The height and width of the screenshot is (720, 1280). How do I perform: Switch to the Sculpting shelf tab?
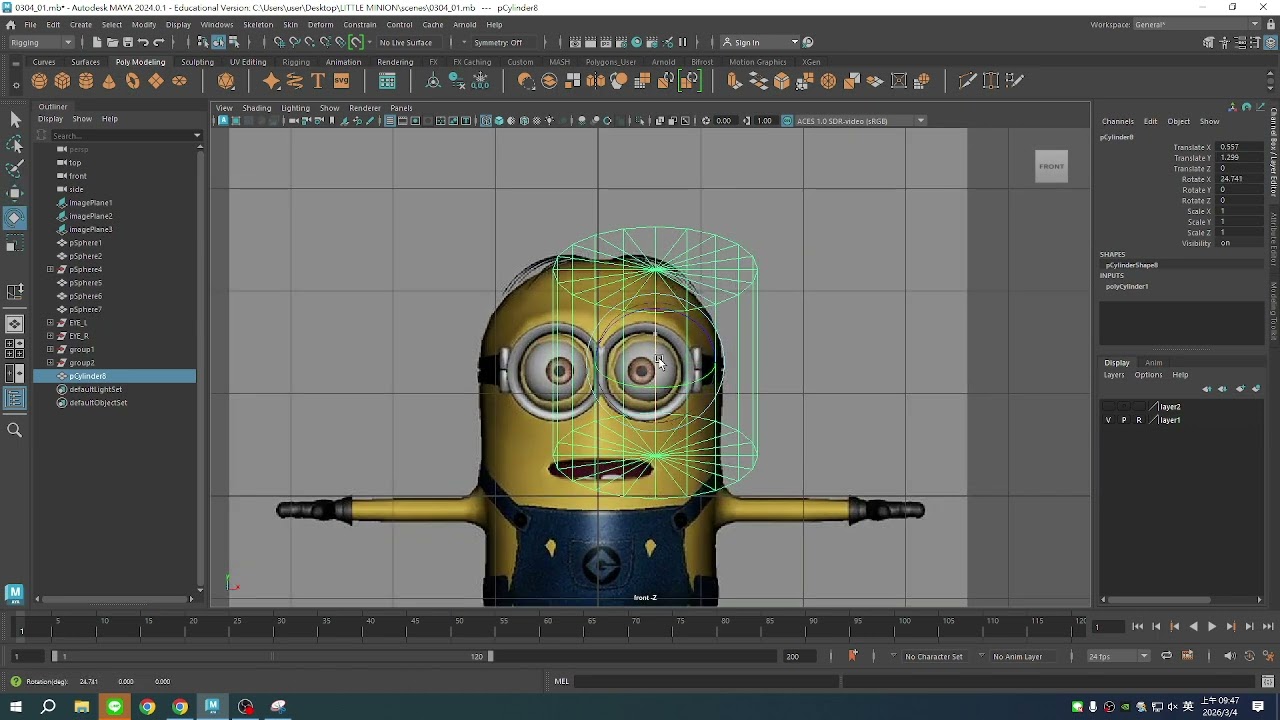197,62
